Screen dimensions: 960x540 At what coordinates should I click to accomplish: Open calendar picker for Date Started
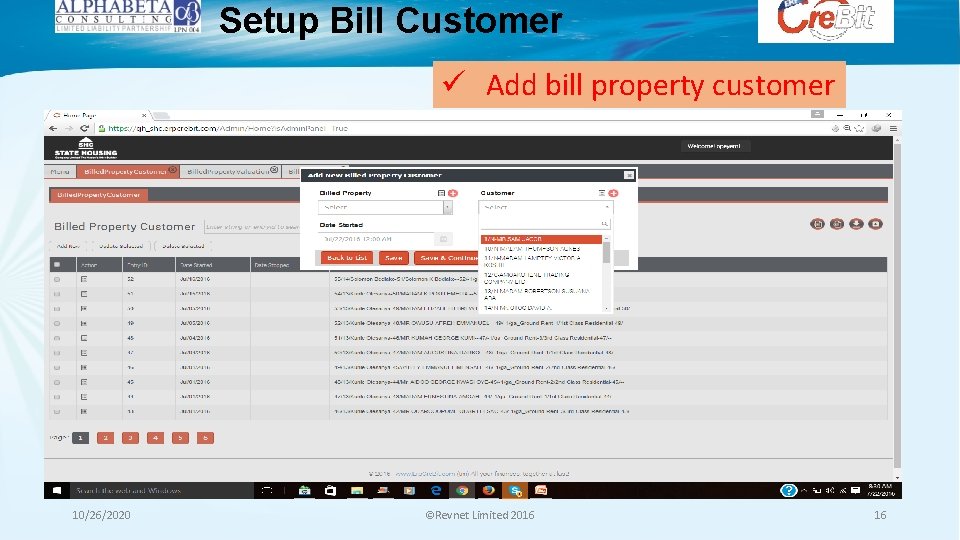point(444,239)
